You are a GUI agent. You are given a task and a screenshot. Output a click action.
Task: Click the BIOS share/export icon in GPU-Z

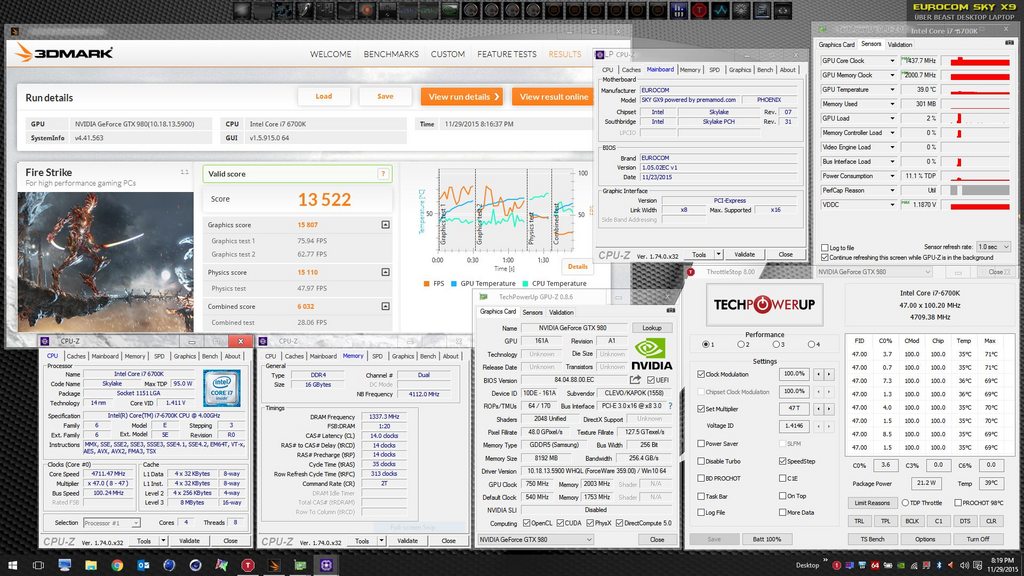(x=635, y=379)
